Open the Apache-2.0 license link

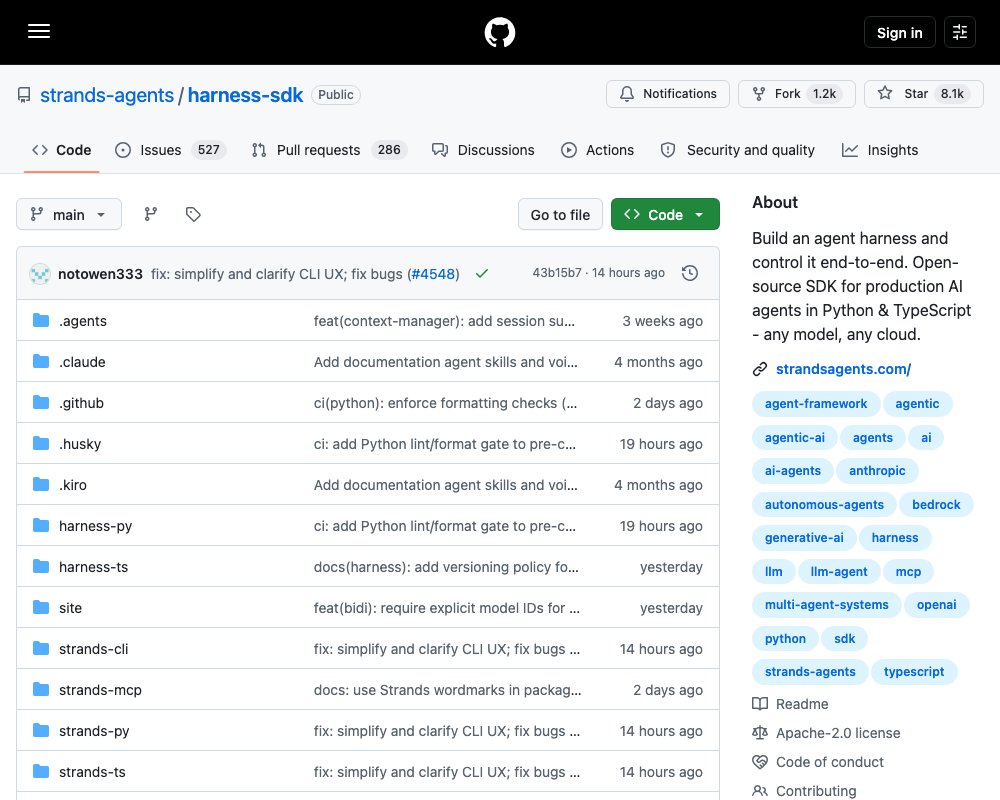point(837,733)
